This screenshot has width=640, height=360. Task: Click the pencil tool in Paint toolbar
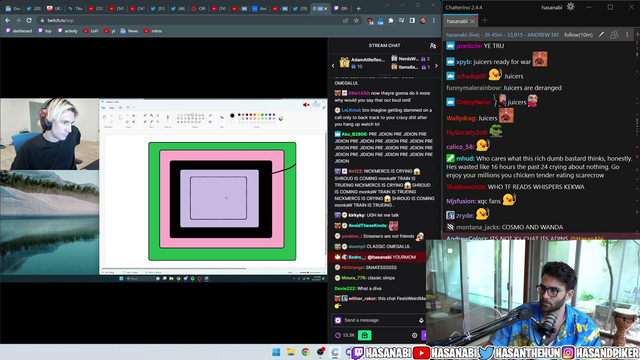(145, 116)
